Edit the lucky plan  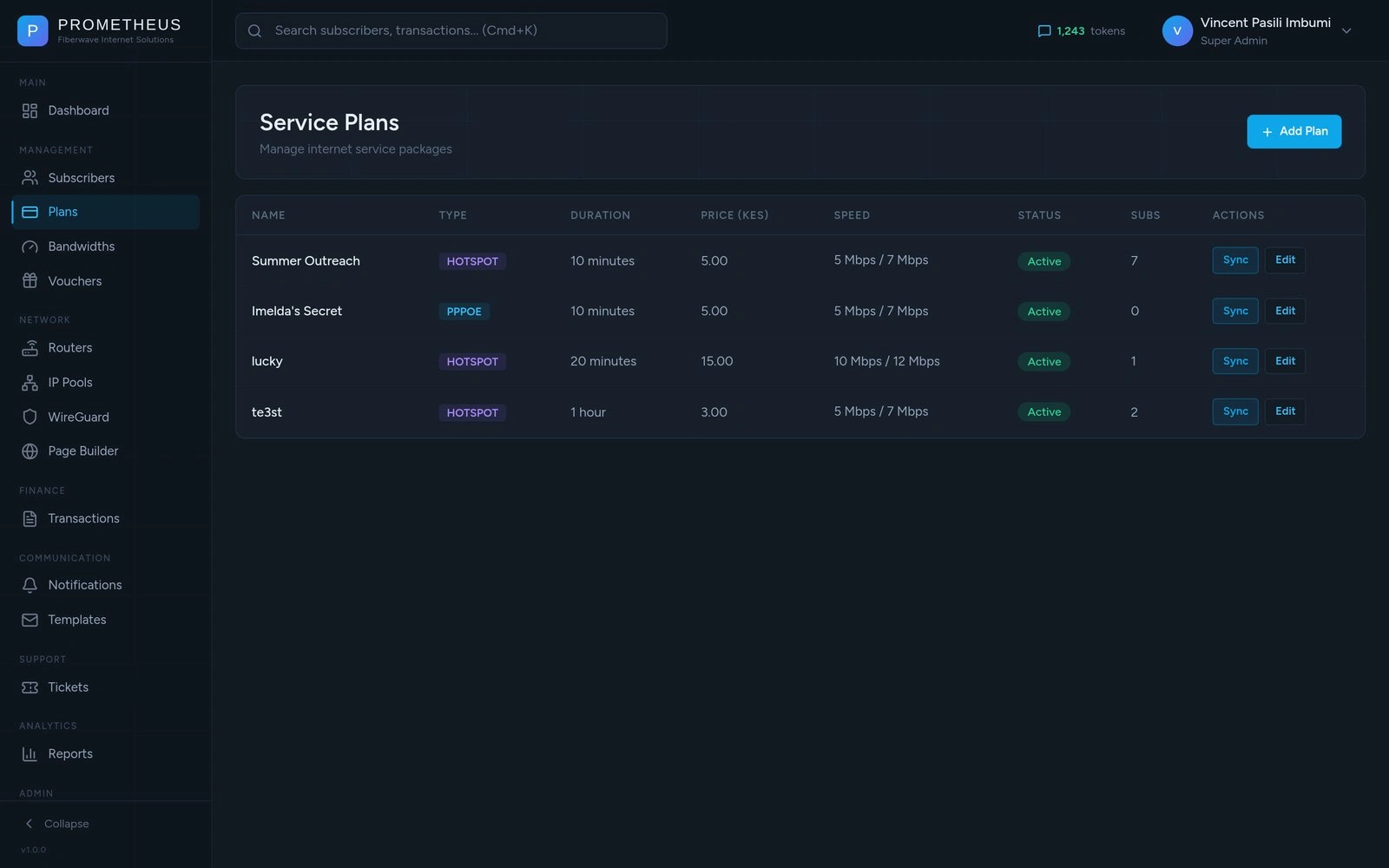pyautogui.click(x=1285, y=361)
